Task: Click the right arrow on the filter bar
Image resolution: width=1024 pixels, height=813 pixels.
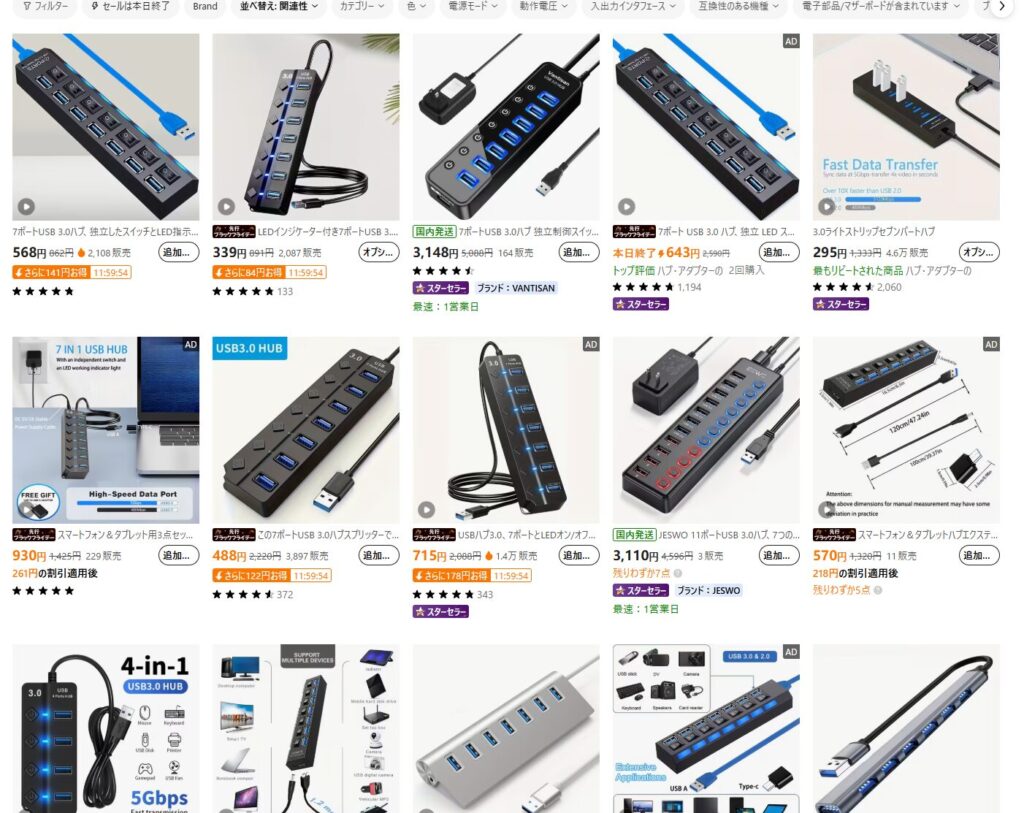Action: coord(1002,7)
